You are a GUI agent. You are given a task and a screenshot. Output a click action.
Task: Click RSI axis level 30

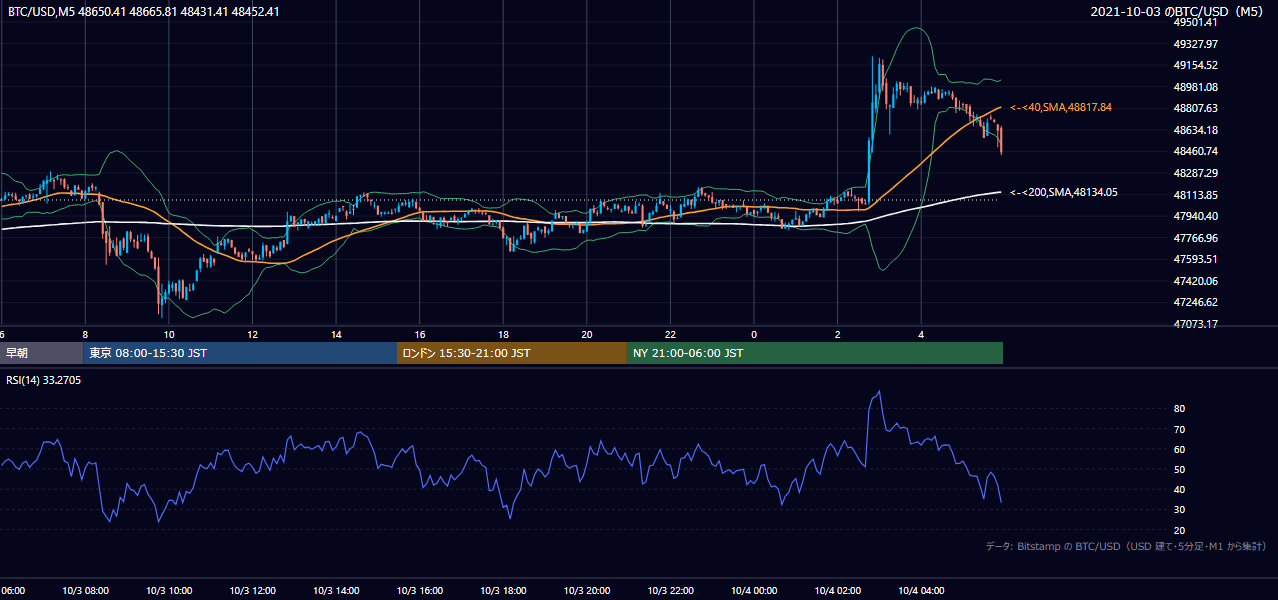(x=1179, y=510)
